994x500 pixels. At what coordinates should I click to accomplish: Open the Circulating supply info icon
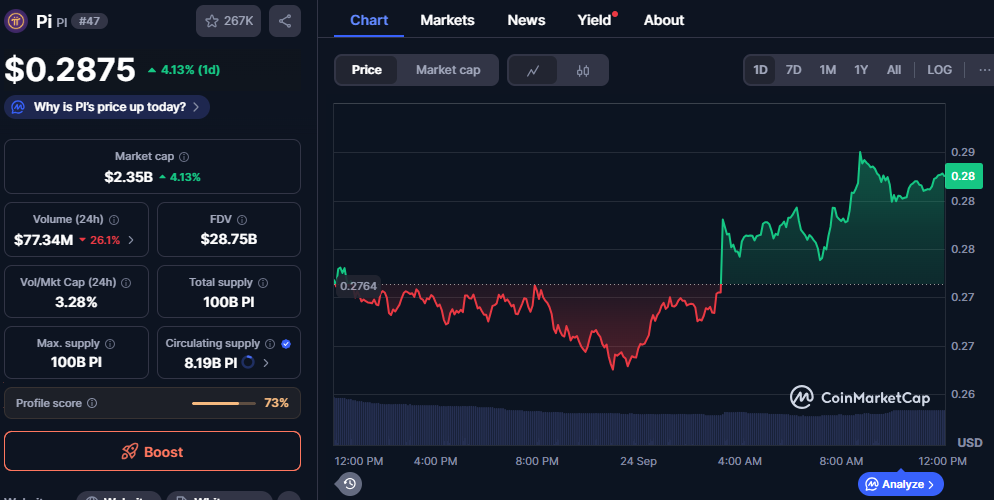pos(270,343)
